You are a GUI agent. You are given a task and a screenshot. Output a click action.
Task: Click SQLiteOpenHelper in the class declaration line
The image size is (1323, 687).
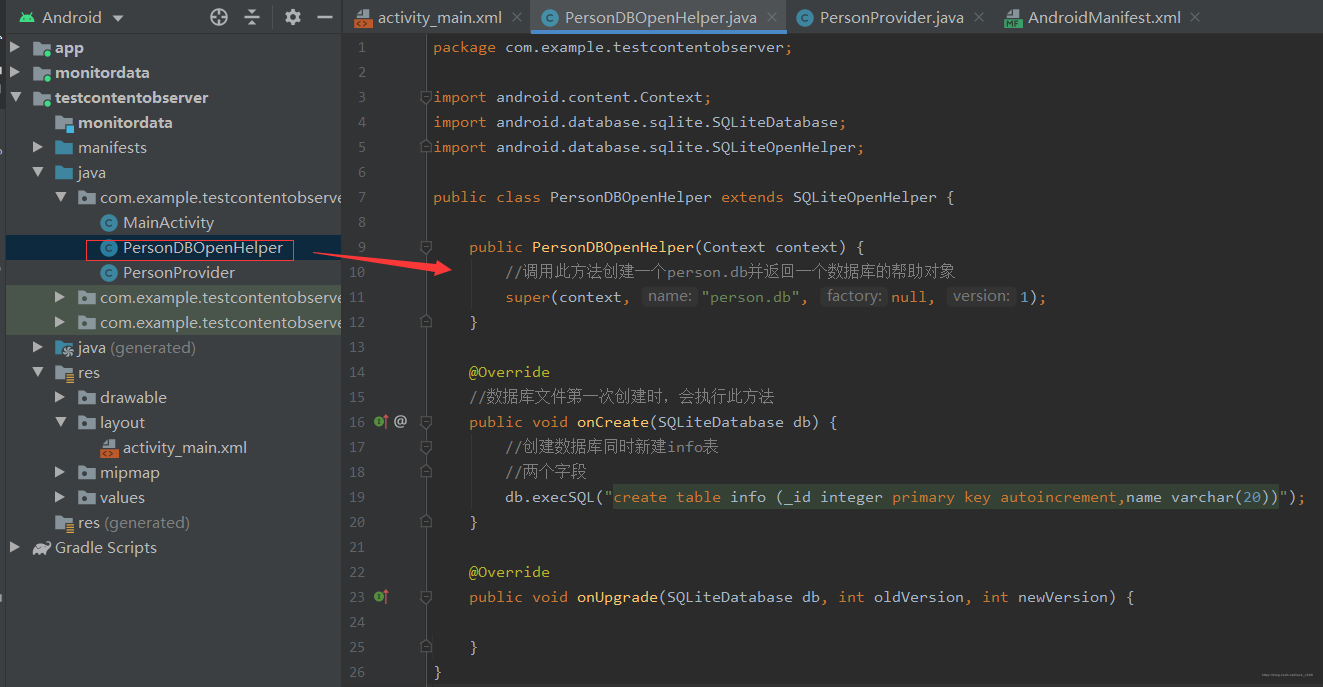point(865,197)
